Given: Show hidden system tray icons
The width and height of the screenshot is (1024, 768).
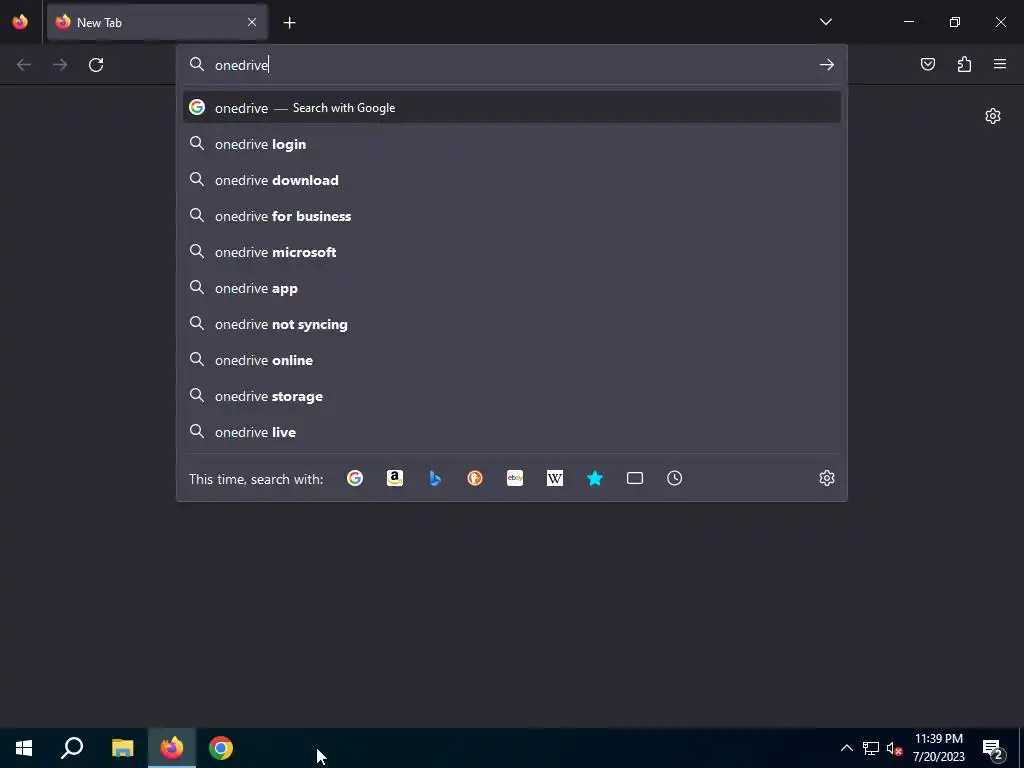Looking at the screenshot, I should (x=846, y=748).
